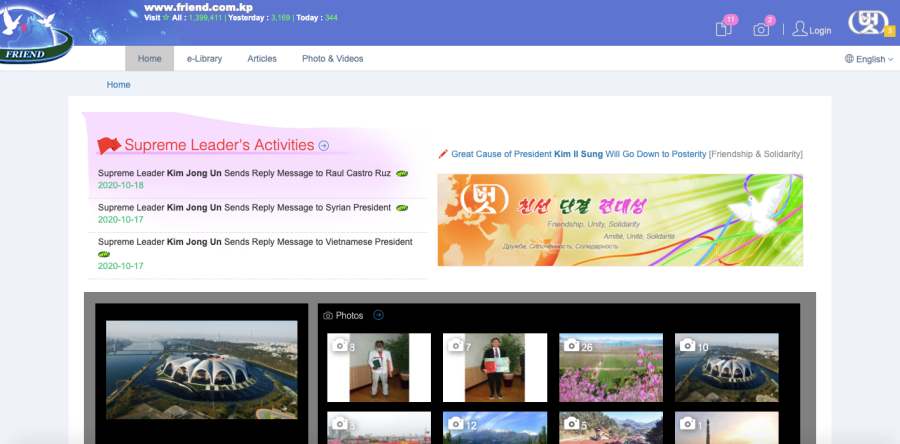Click arrow icon beside Supreme Leader's Activities
This screenshot has height=444, width=900.
[x=324, y=146]
